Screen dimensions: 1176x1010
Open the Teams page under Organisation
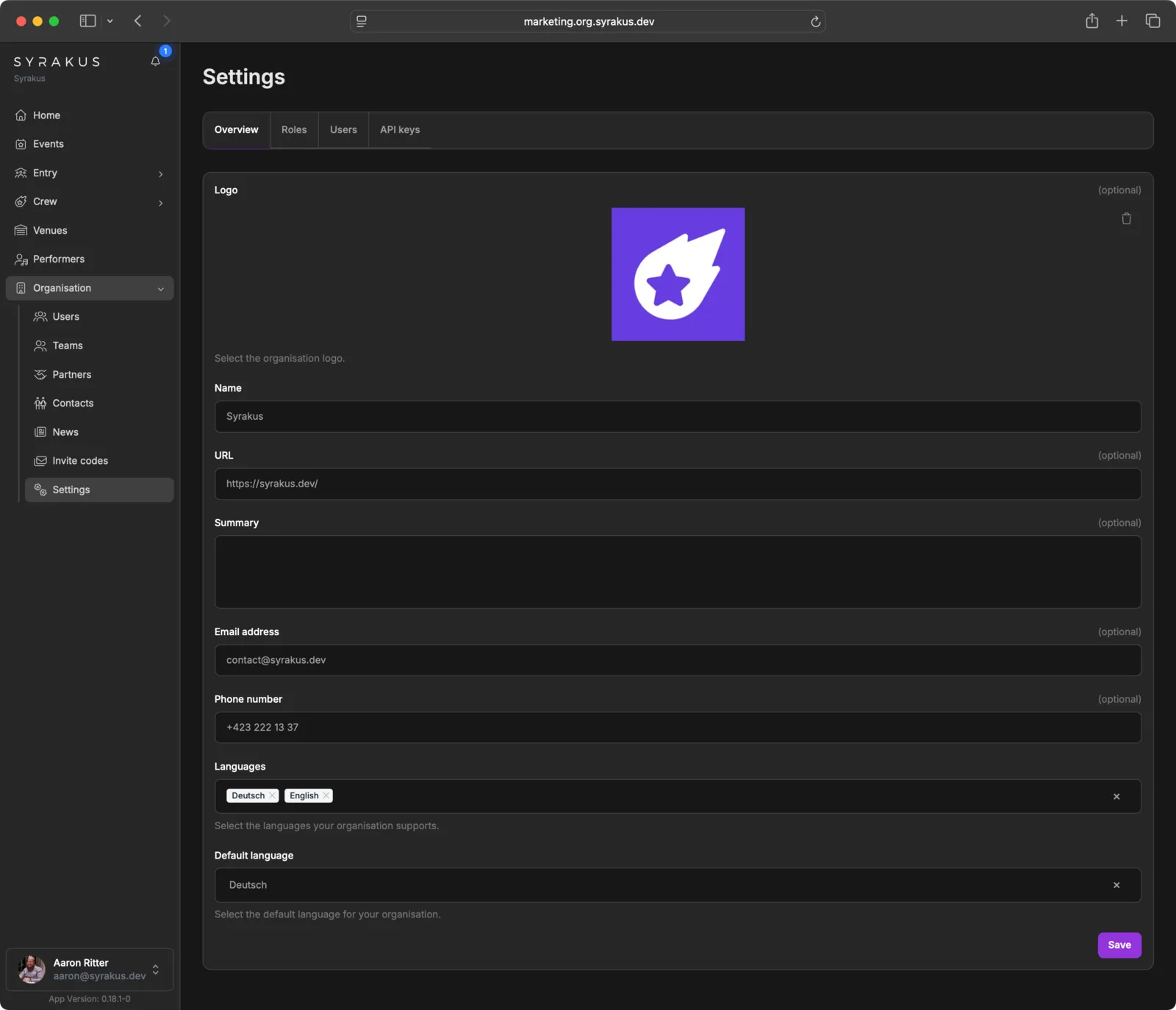pyautogui.click(x=66, y=345)
